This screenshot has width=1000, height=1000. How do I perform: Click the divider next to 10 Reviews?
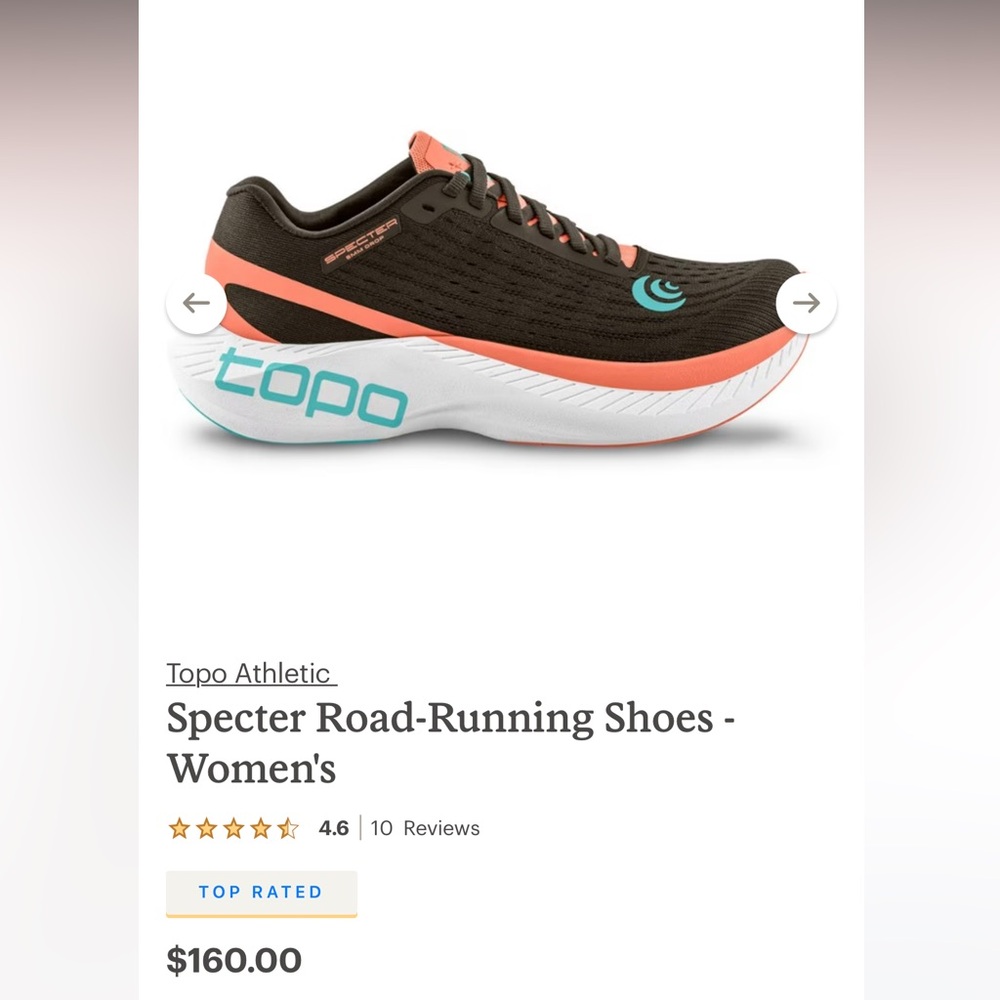pos(362,828)
